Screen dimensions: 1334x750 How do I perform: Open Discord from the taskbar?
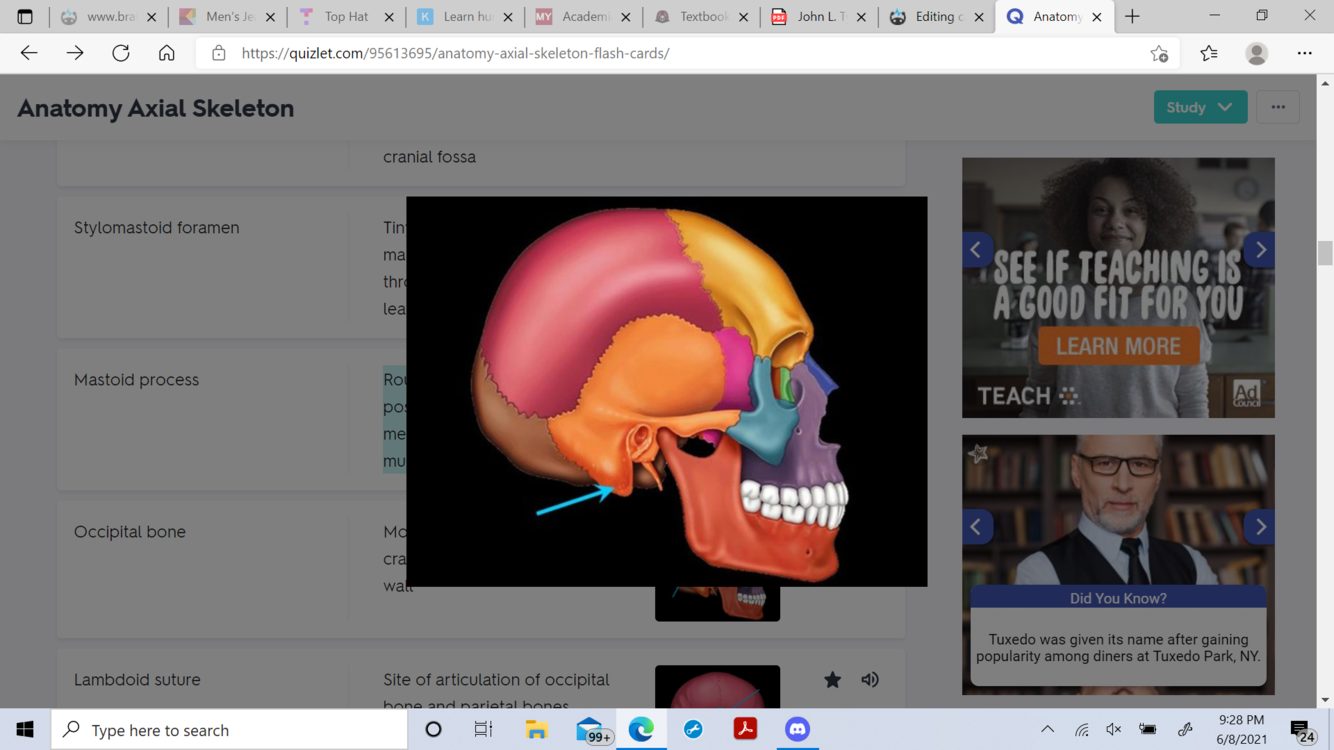coord(797,730)
